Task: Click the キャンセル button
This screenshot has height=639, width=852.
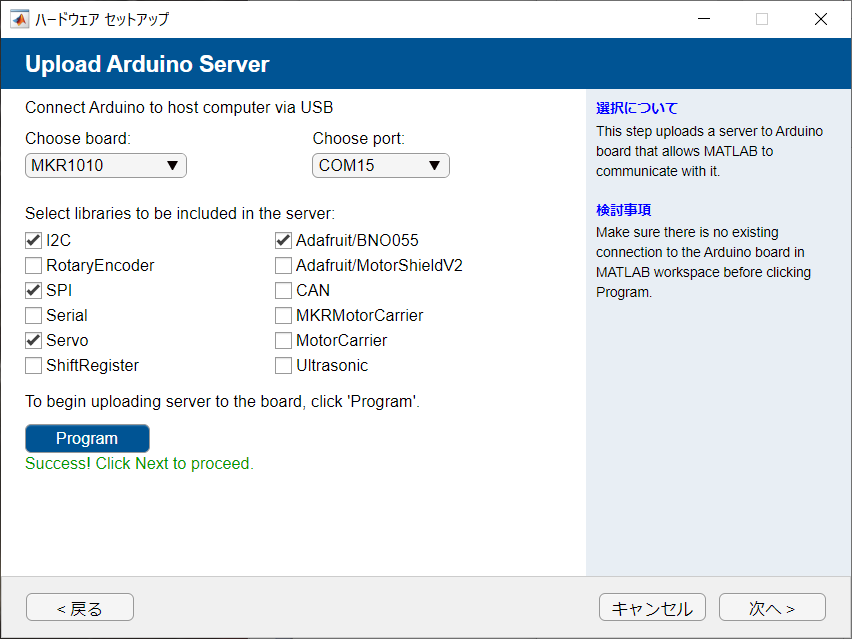Action: click(652, 607)
